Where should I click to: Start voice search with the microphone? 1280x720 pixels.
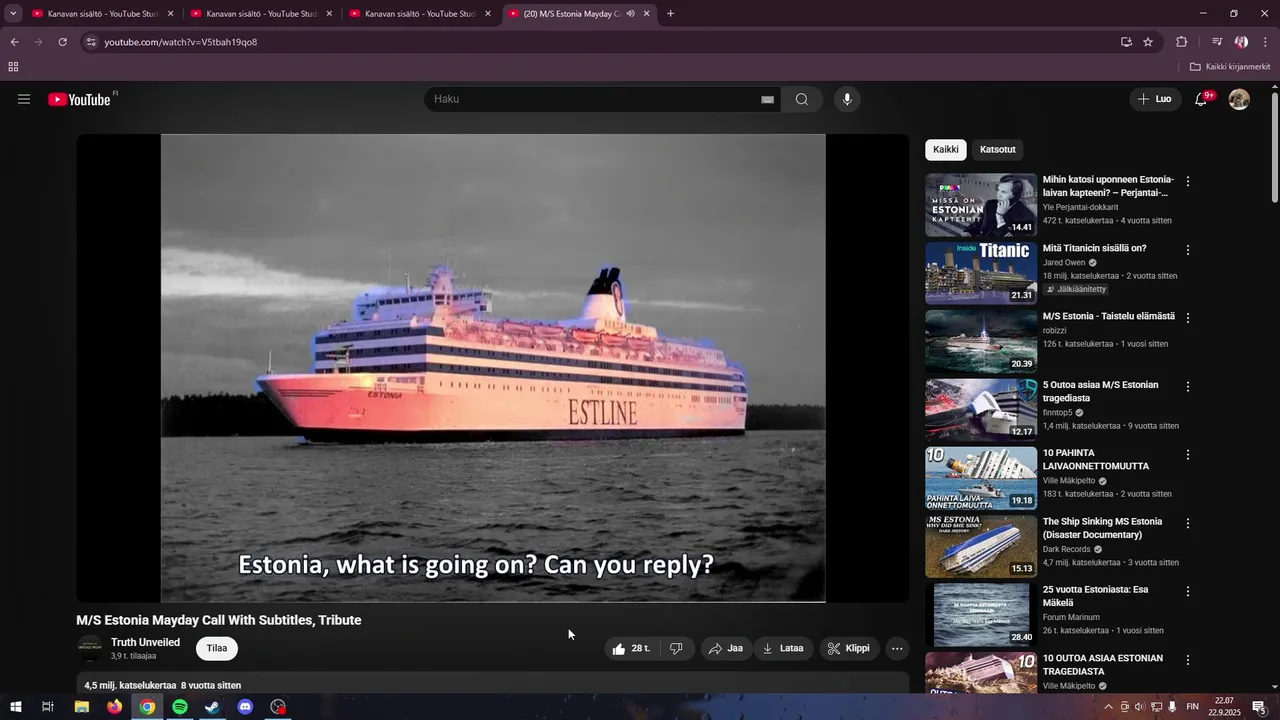tap(847, 99)
